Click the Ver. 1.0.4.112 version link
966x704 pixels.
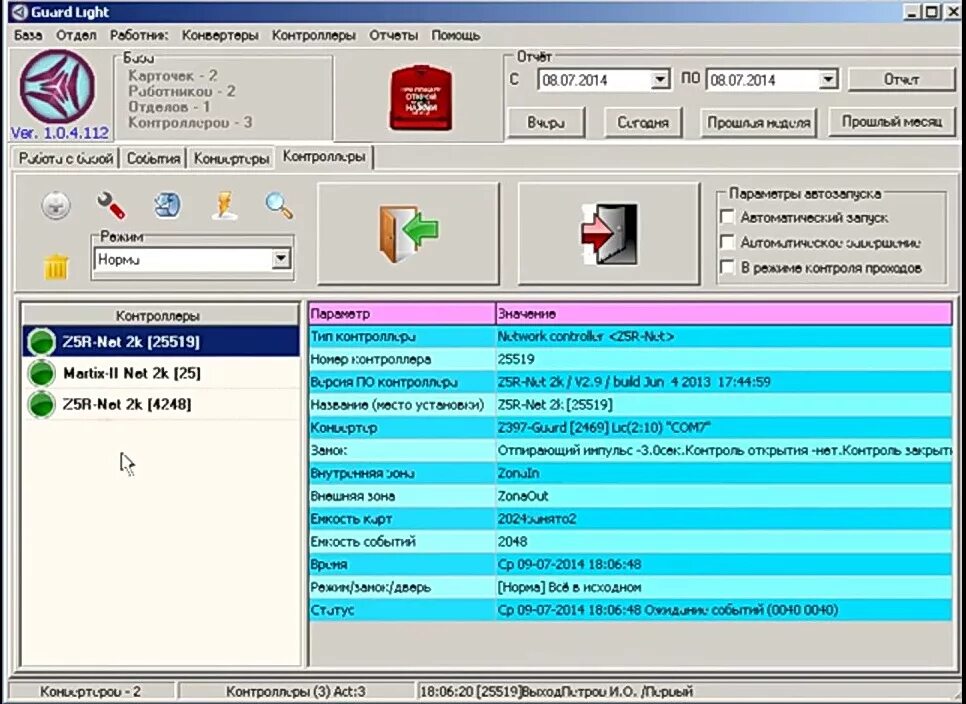[x=60, y=132]
